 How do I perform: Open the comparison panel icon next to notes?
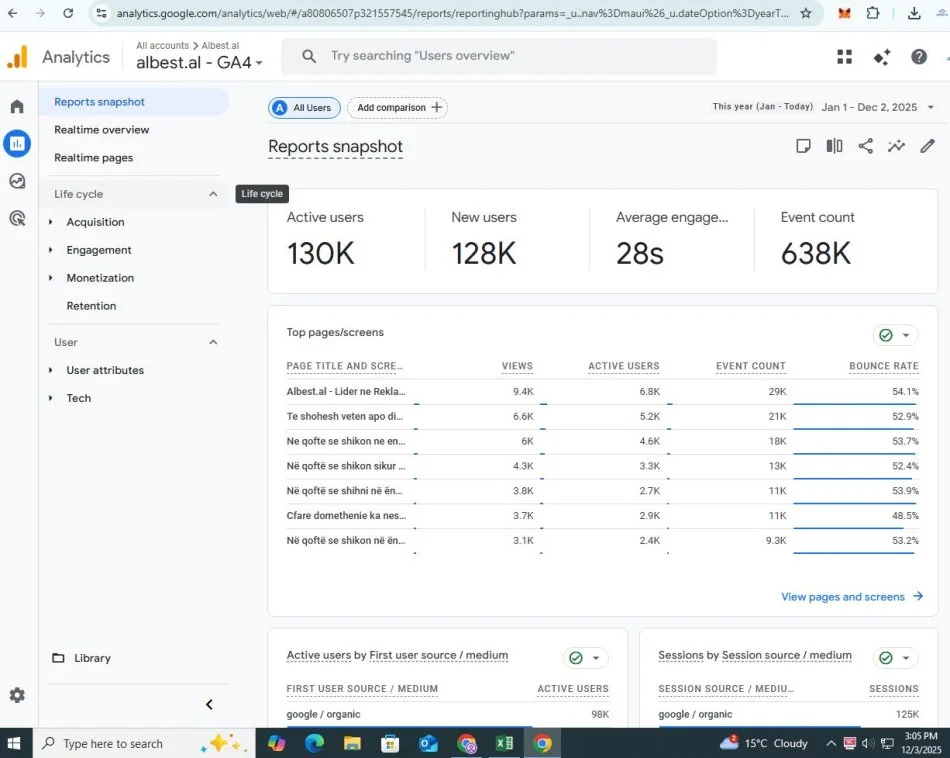click(834, 146)
